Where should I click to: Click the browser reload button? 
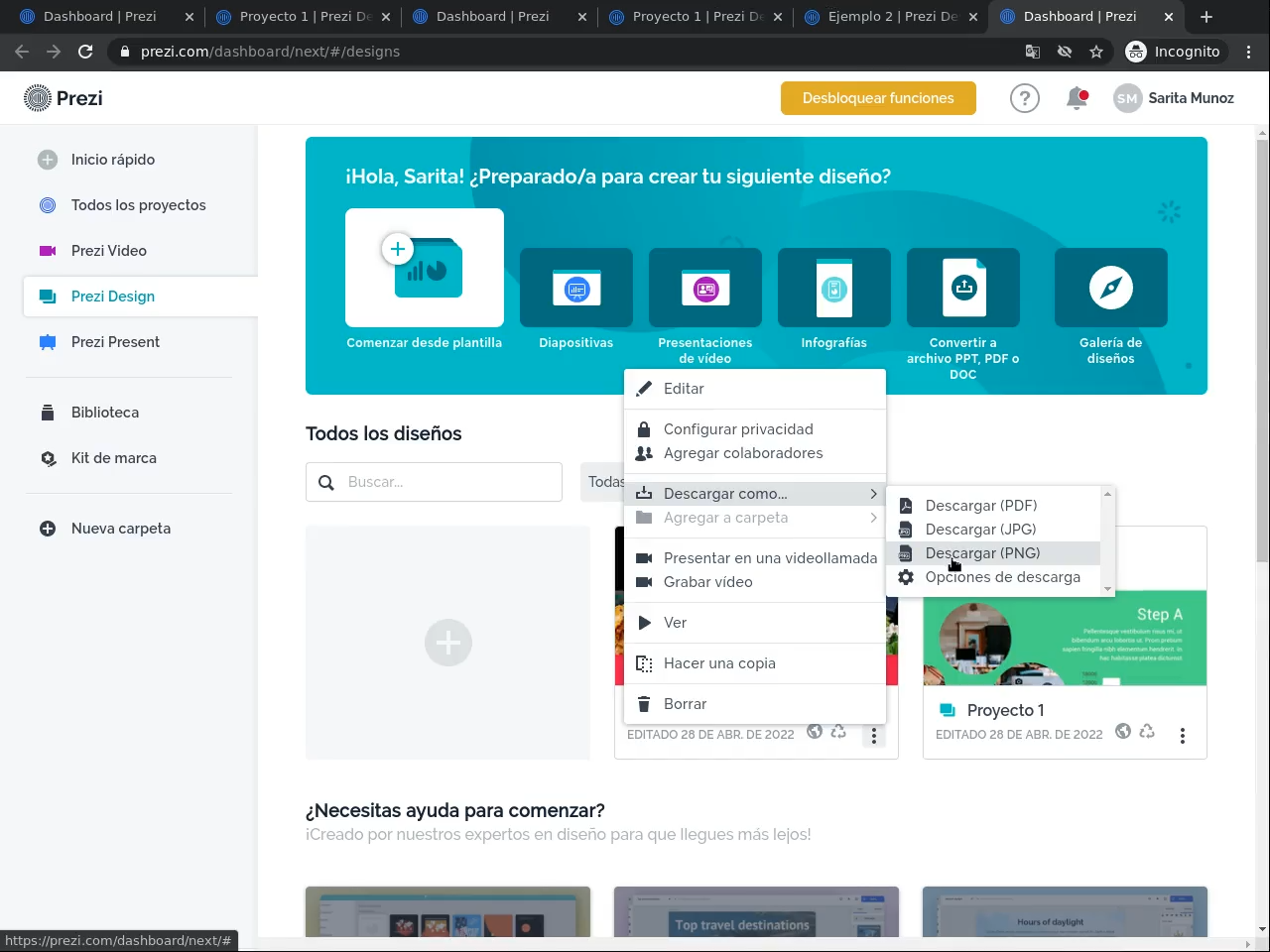85,52
